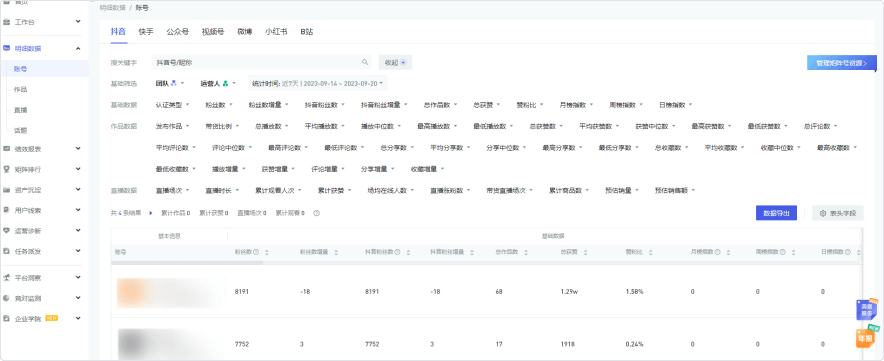Screen dimensions: 884x361
Task: Open the 表头字段 column settings button
Action: 838,213
